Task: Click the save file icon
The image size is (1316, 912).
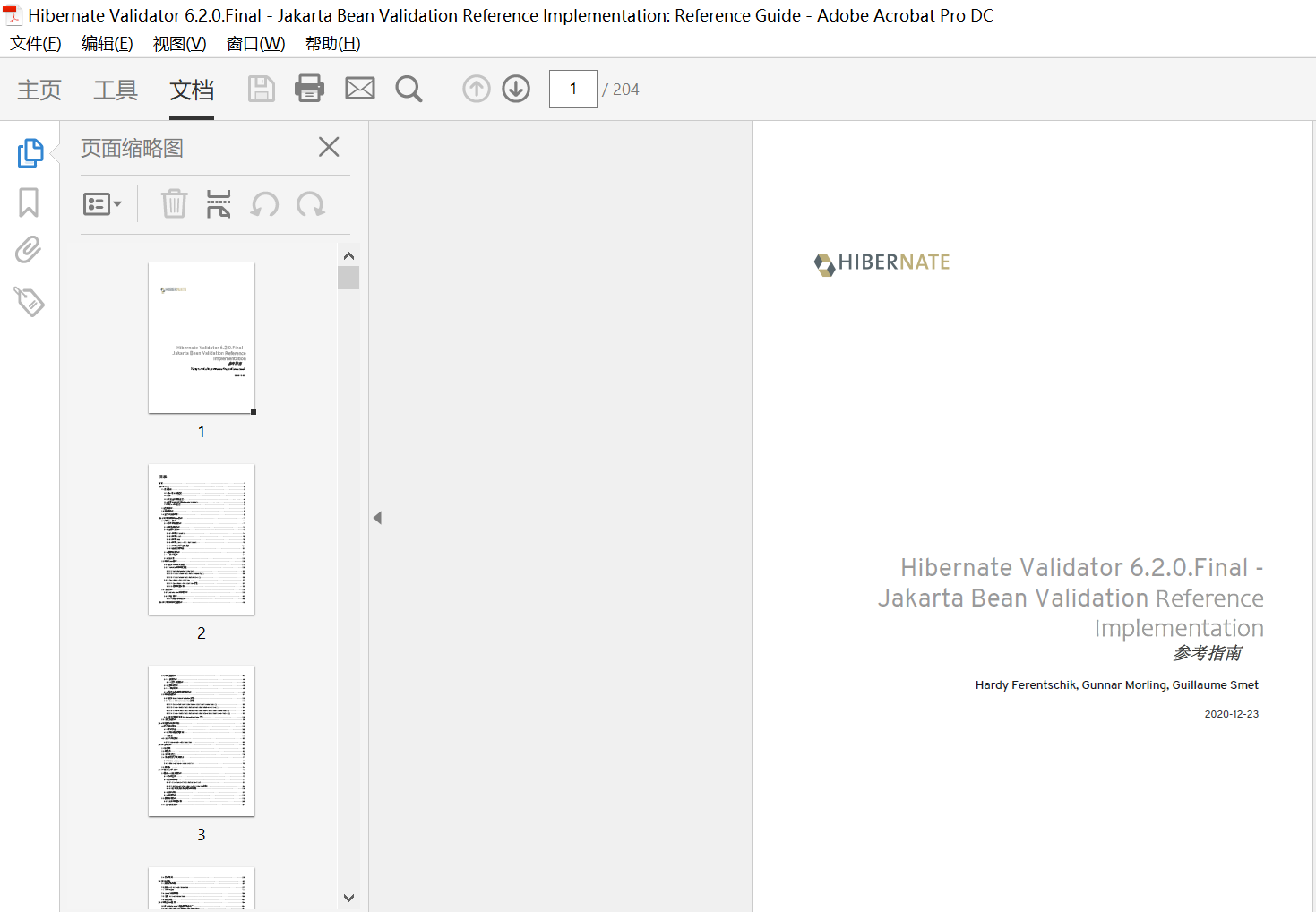Action: (x=262, y=89)
